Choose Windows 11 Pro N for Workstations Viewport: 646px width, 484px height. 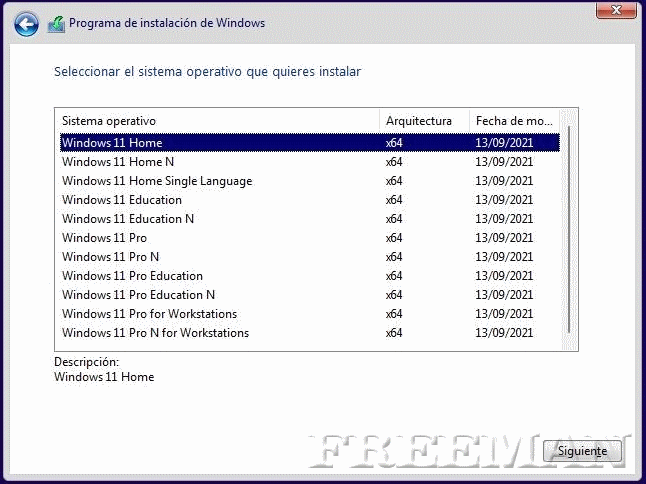310,332
